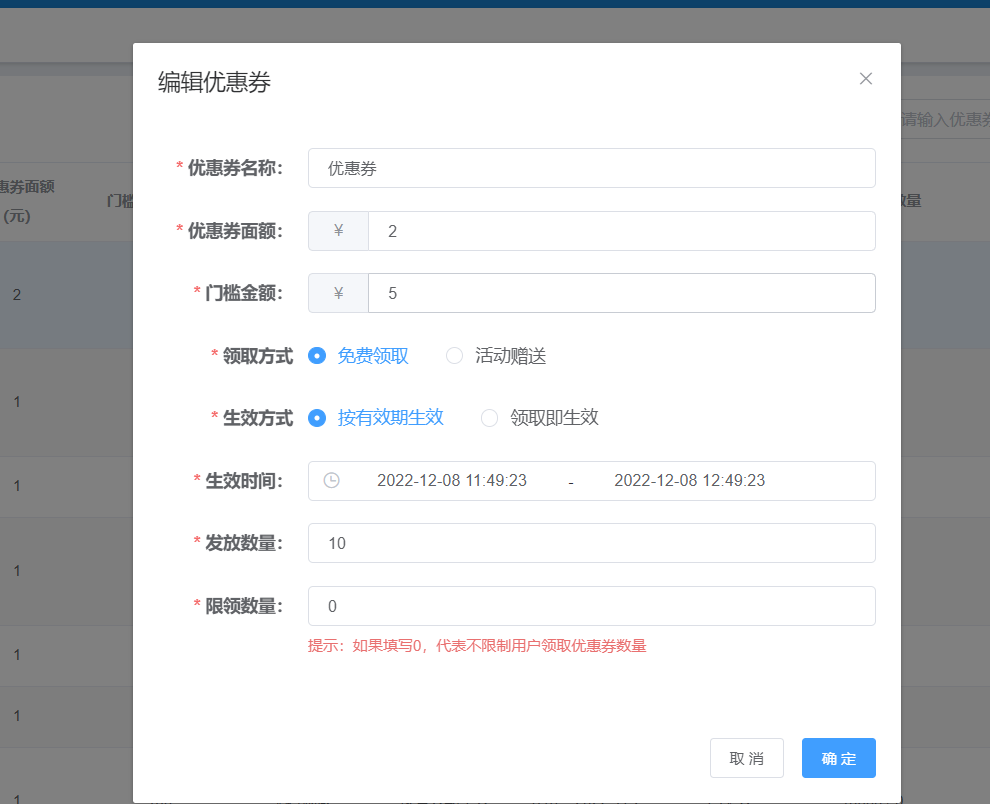Image resolution: width=990 pixels, height=804 pixels.
Task: Click the 确定 confirm button
Action: tap(838, 758)
